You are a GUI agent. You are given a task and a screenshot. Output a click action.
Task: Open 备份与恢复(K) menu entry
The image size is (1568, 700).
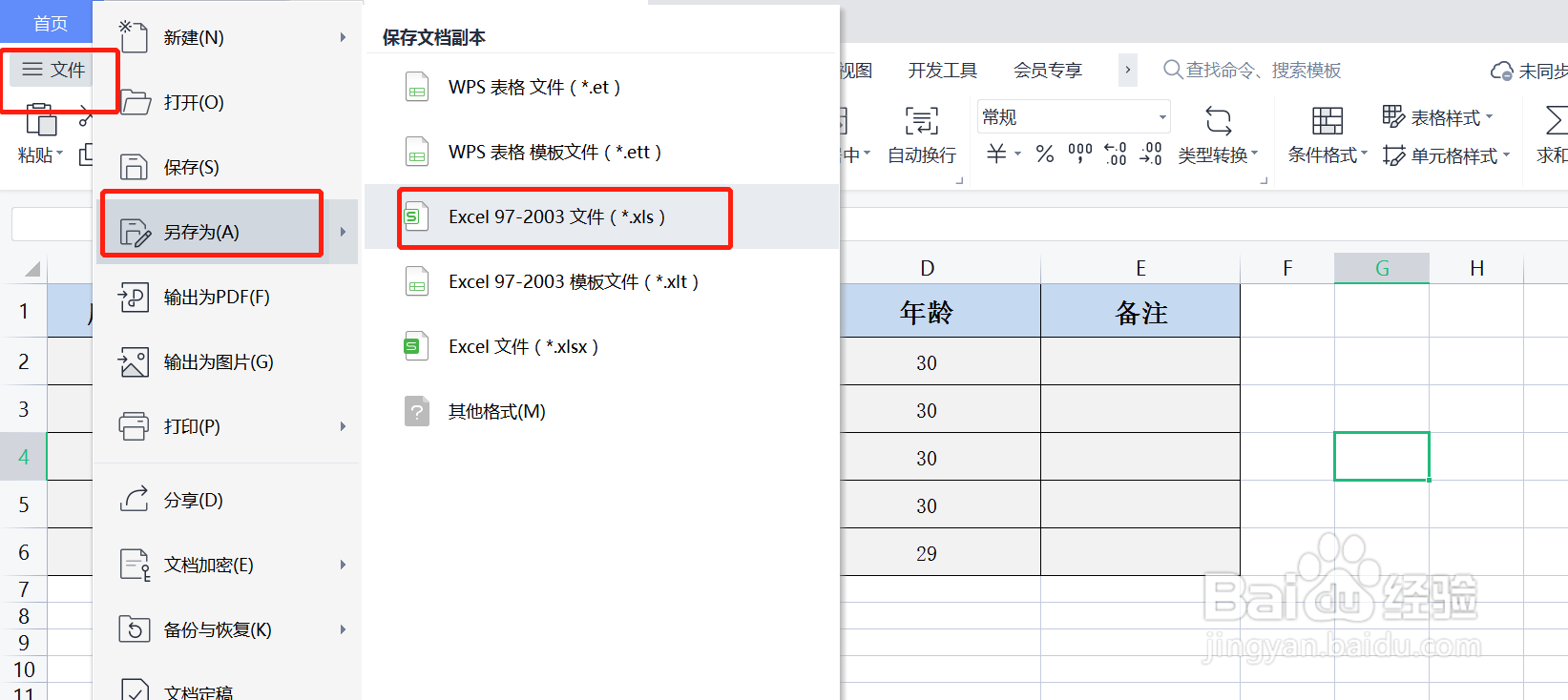pyautogui.click(x=225, y=630)
